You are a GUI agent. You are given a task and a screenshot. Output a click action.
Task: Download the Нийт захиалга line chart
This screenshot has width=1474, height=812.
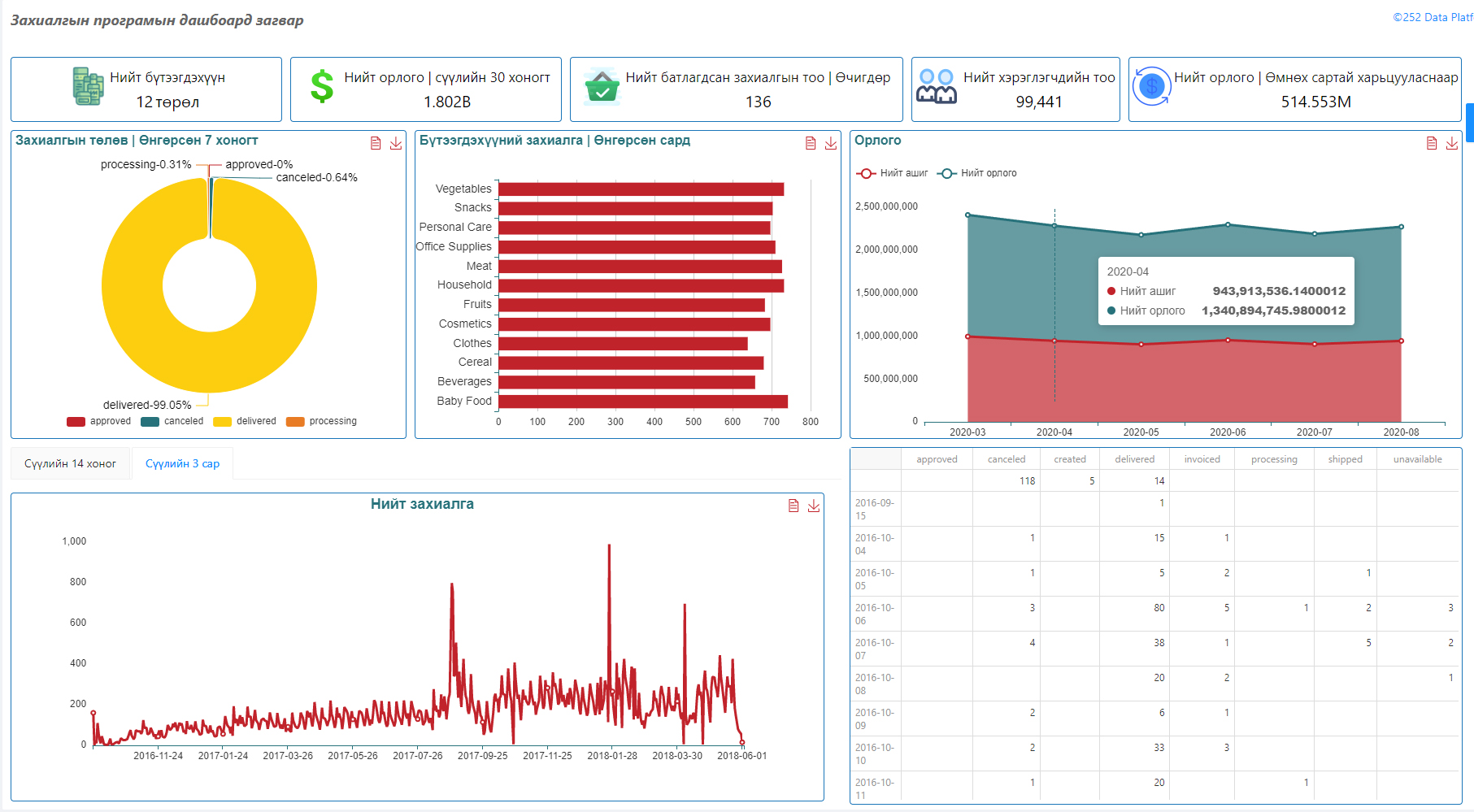click(x=814, y=506)
